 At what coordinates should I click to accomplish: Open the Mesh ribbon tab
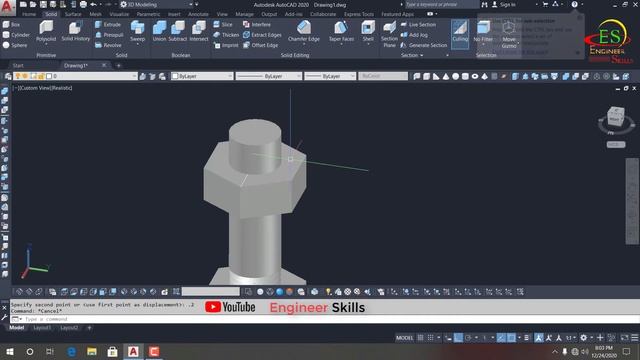pos(96,14)
